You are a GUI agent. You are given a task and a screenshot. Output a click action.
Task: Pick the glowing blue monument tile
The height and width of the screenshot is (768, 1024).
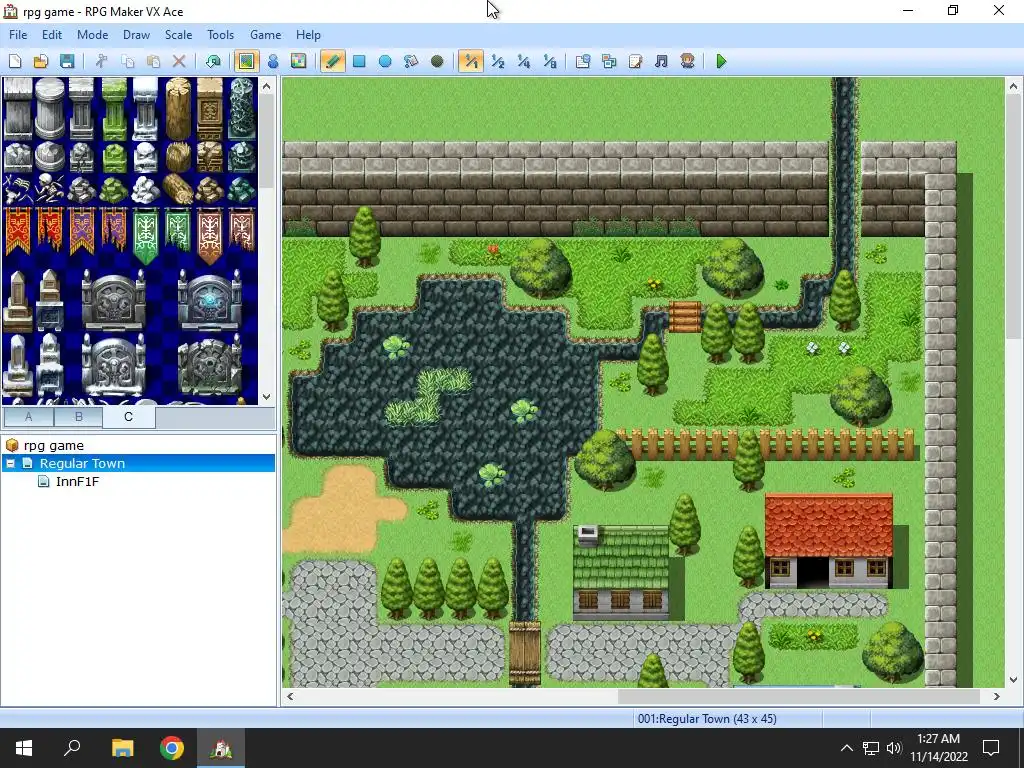pyautogui.click(x=209, y=300)
